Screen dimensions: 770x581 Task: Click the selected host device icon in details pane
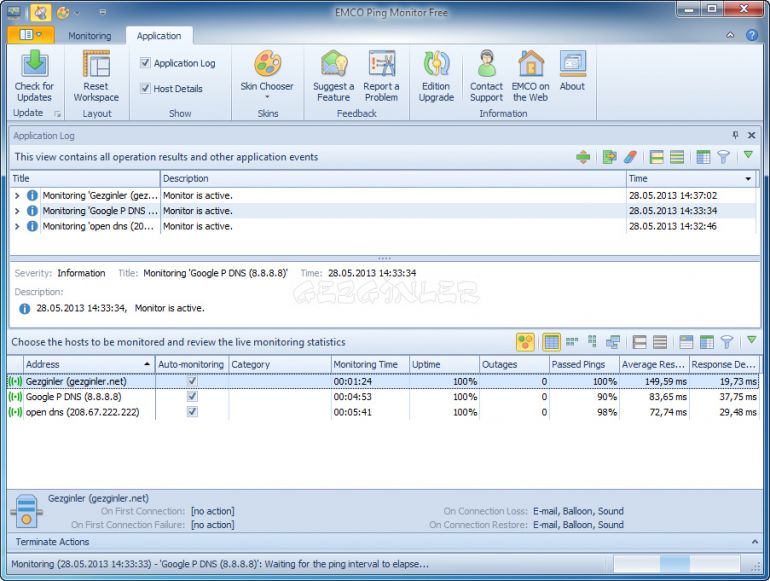(27, 511)
